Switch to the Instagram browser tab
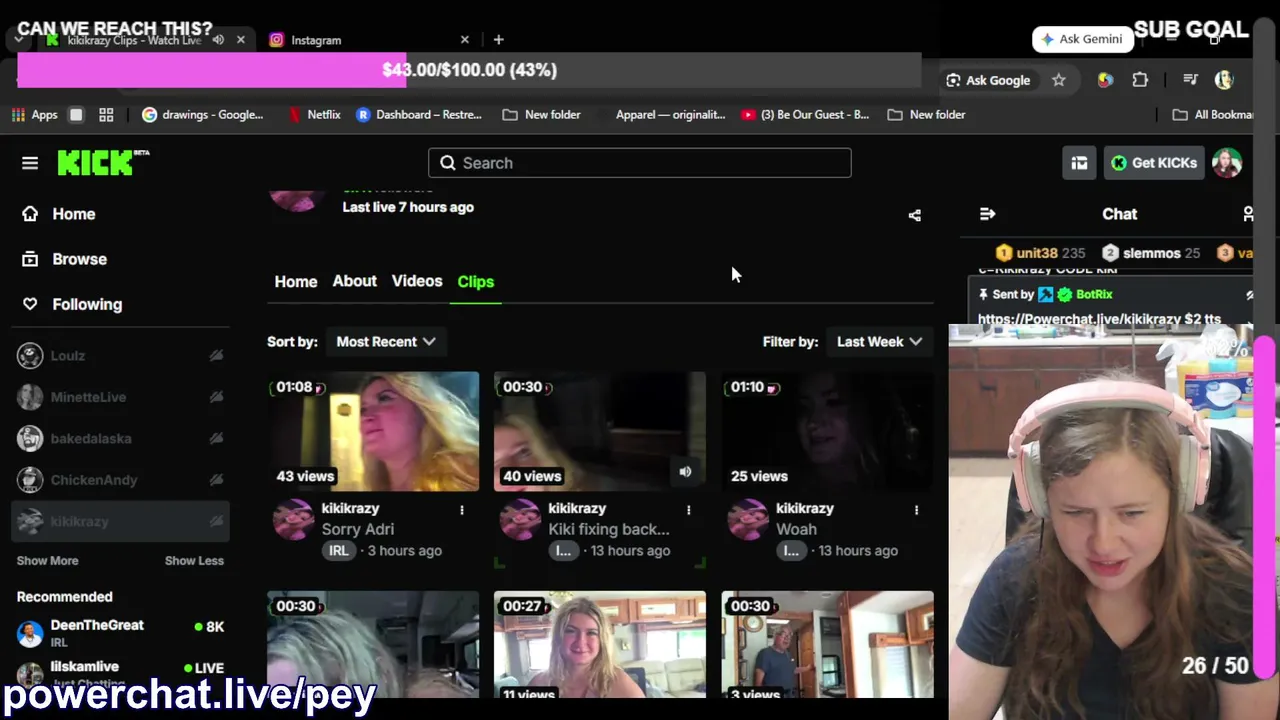 coord(366,40)
